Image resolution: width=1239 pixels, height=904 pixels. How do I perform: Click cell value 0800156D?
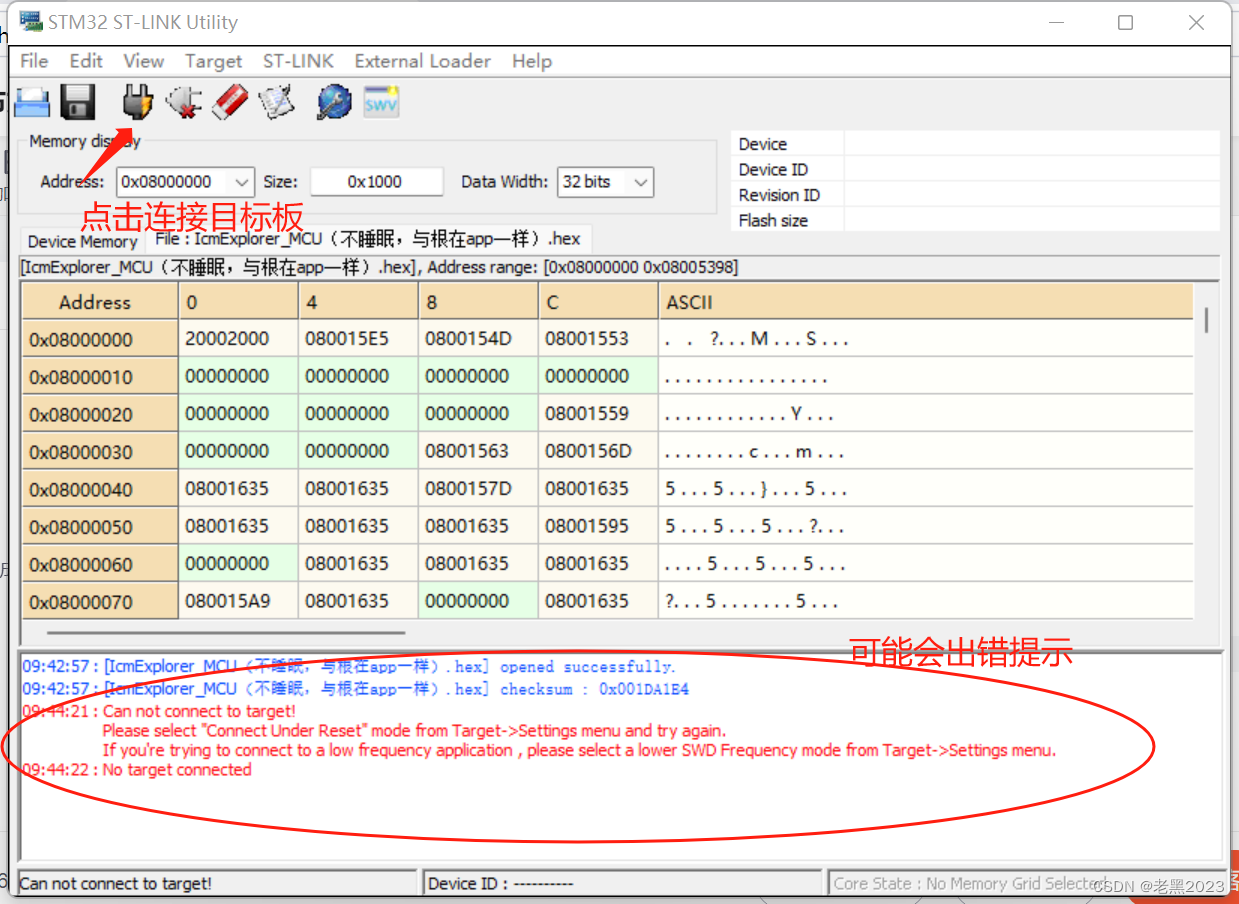[x=598, y=452]
